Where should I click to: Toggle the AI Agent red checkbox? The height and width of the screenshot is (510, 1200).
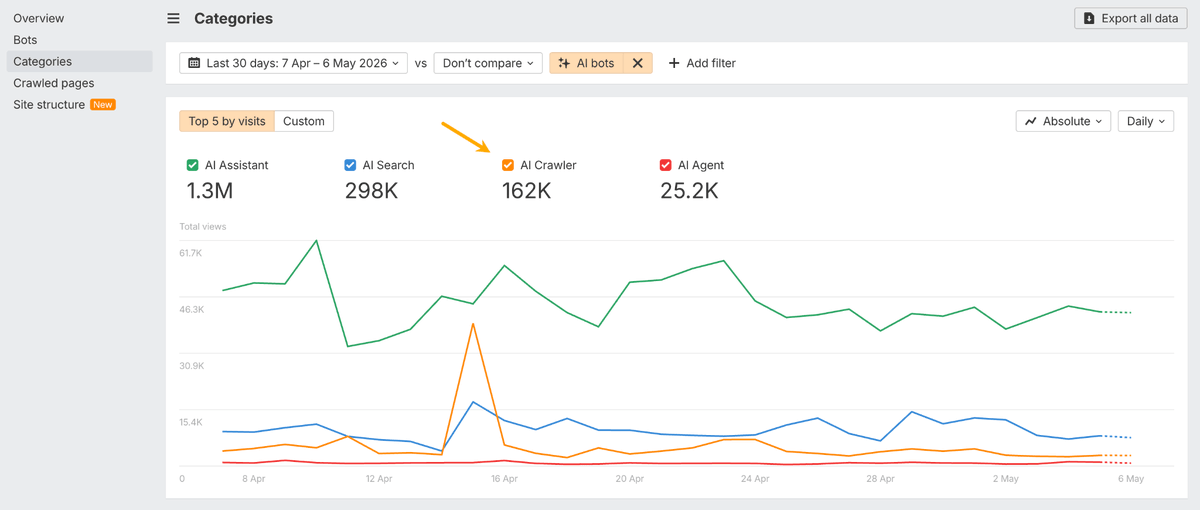coord(666,165)
